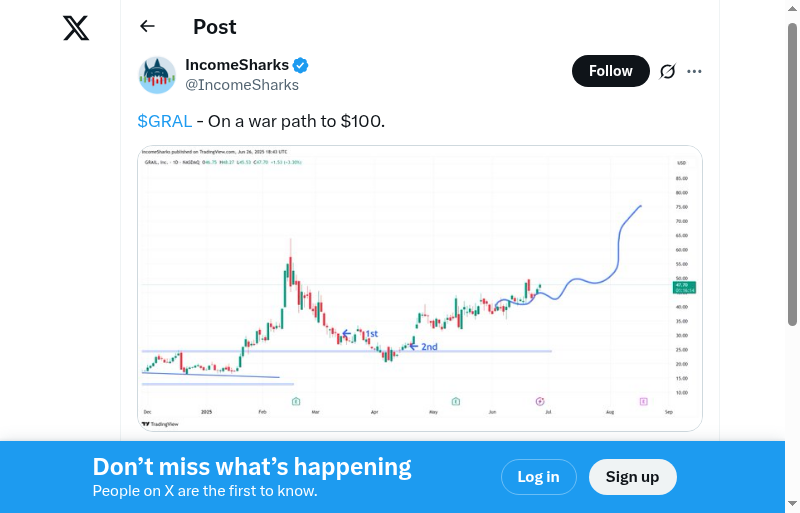Follow the IncomeSharks account
Image resolution: width=800 pixels, height=513 pixels.
click(610, 71)
